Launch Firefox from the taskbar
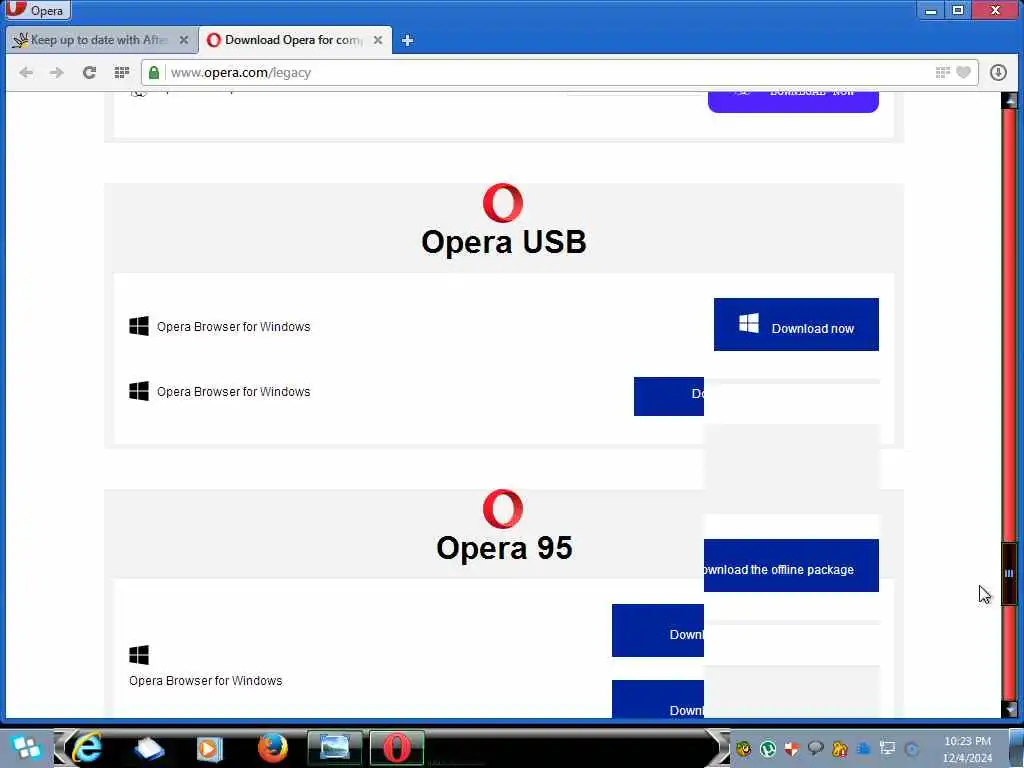Screen dimensions: 1024x768 (272, 748)
